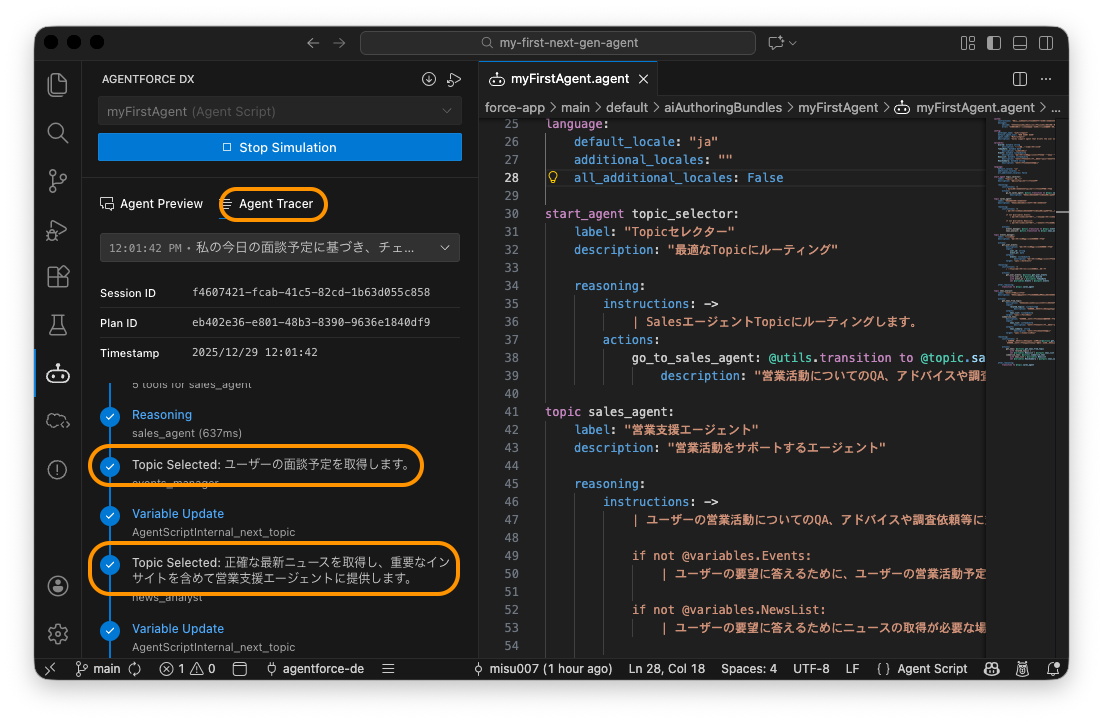Click the run-play icon in Agentforce DX header

click(454, 79)
